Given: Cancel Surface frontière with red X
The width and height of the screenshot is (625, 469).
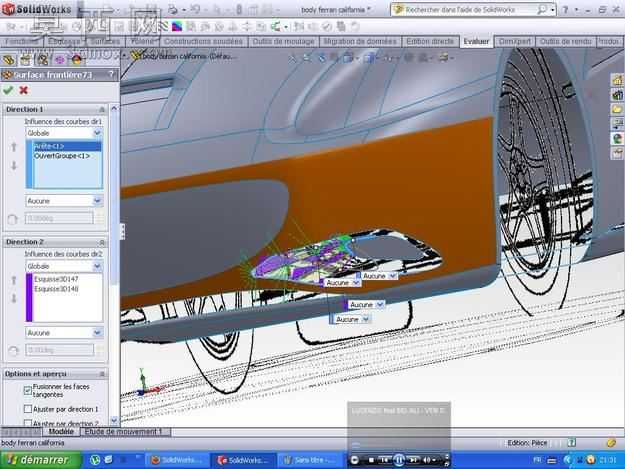Looking at the screenshot, I should 24,90.
